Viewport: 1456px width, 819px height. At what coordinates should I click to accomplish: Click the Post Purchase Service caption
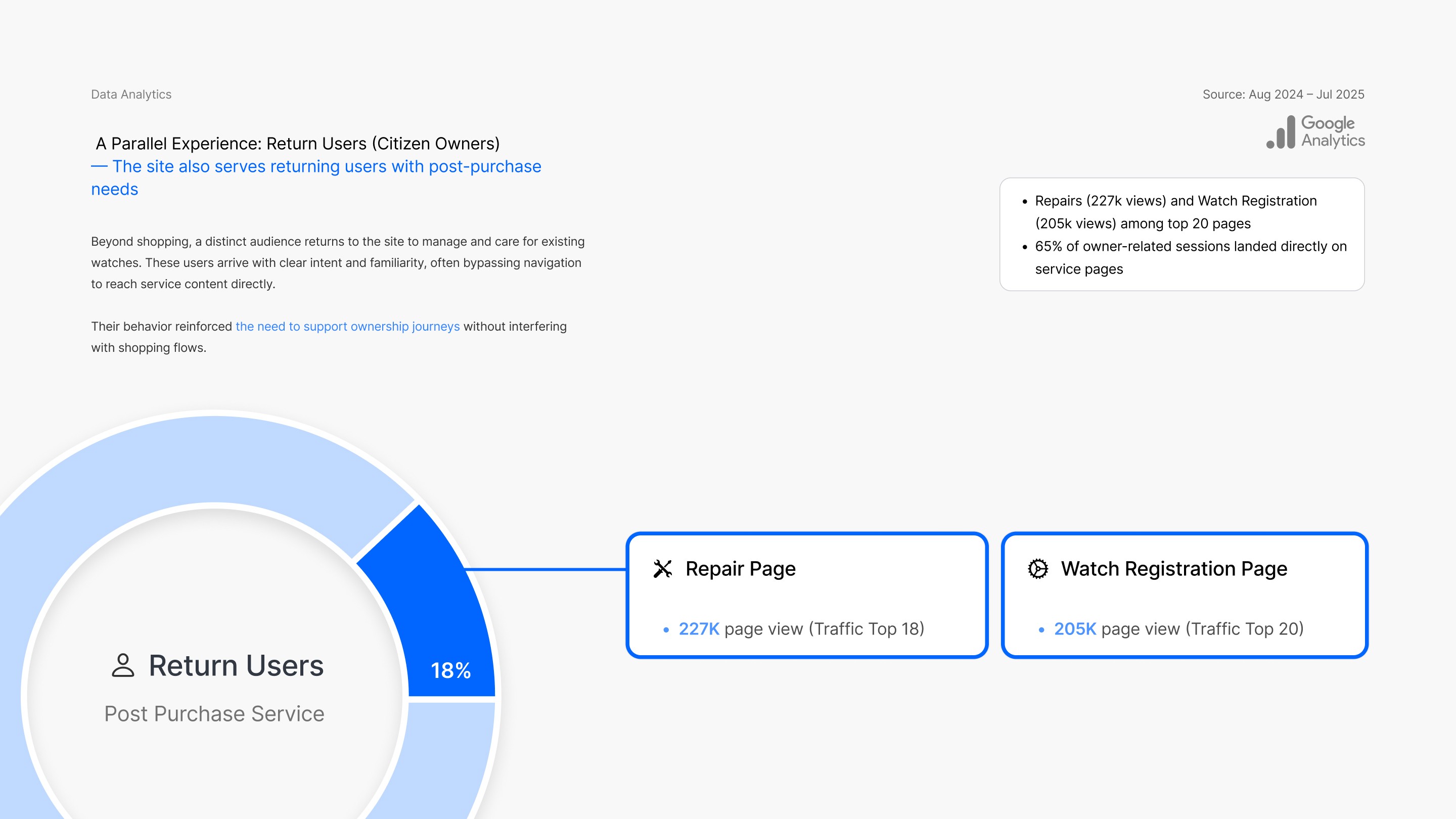[214, 714]
